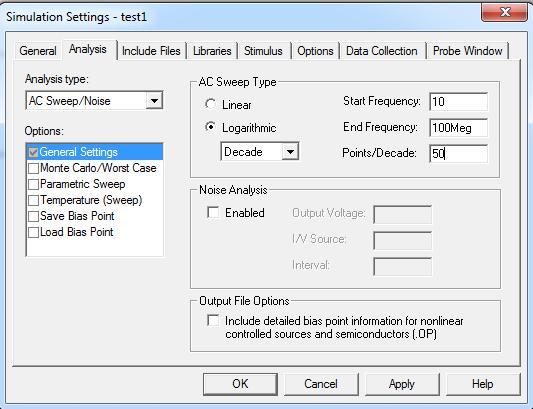Check the Temperature (Sweep) option
The image size is (533, 409).
pyautogui.click(x=33, y=200)
